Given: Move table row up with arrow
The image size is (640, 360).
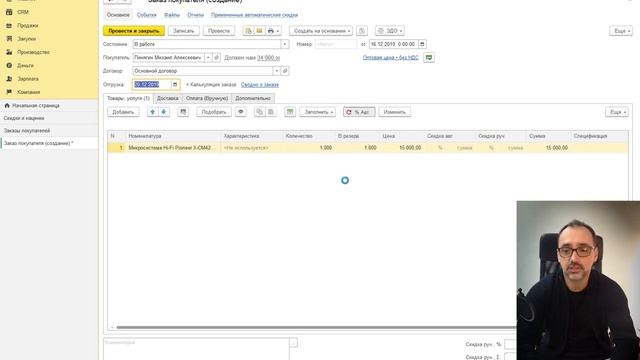Looking at the screenshot, I should [x=153, y=112].
